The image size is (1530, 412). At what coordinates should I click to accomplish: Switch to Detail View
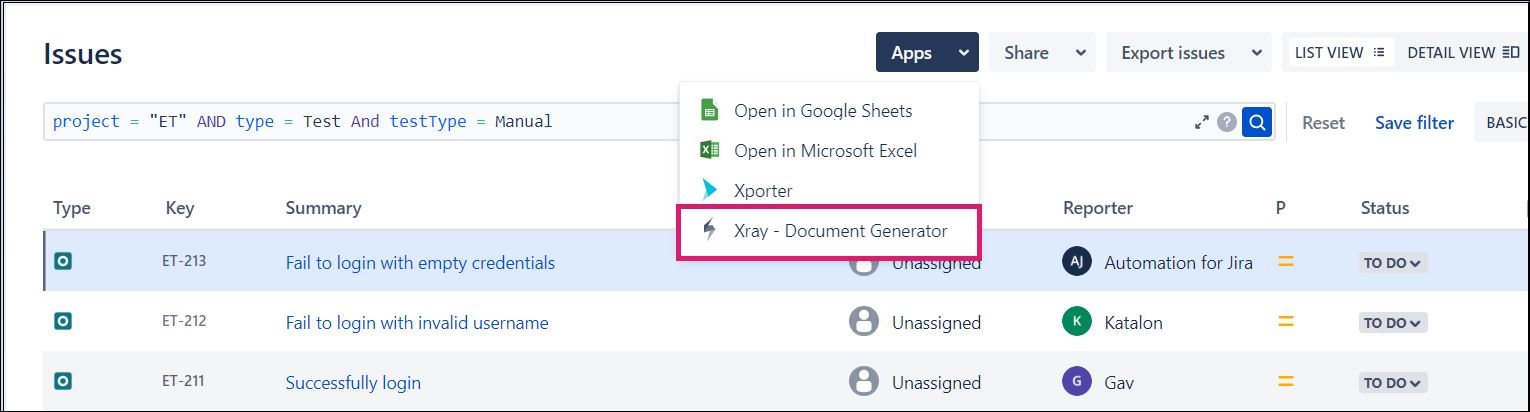coord(1462,53)
